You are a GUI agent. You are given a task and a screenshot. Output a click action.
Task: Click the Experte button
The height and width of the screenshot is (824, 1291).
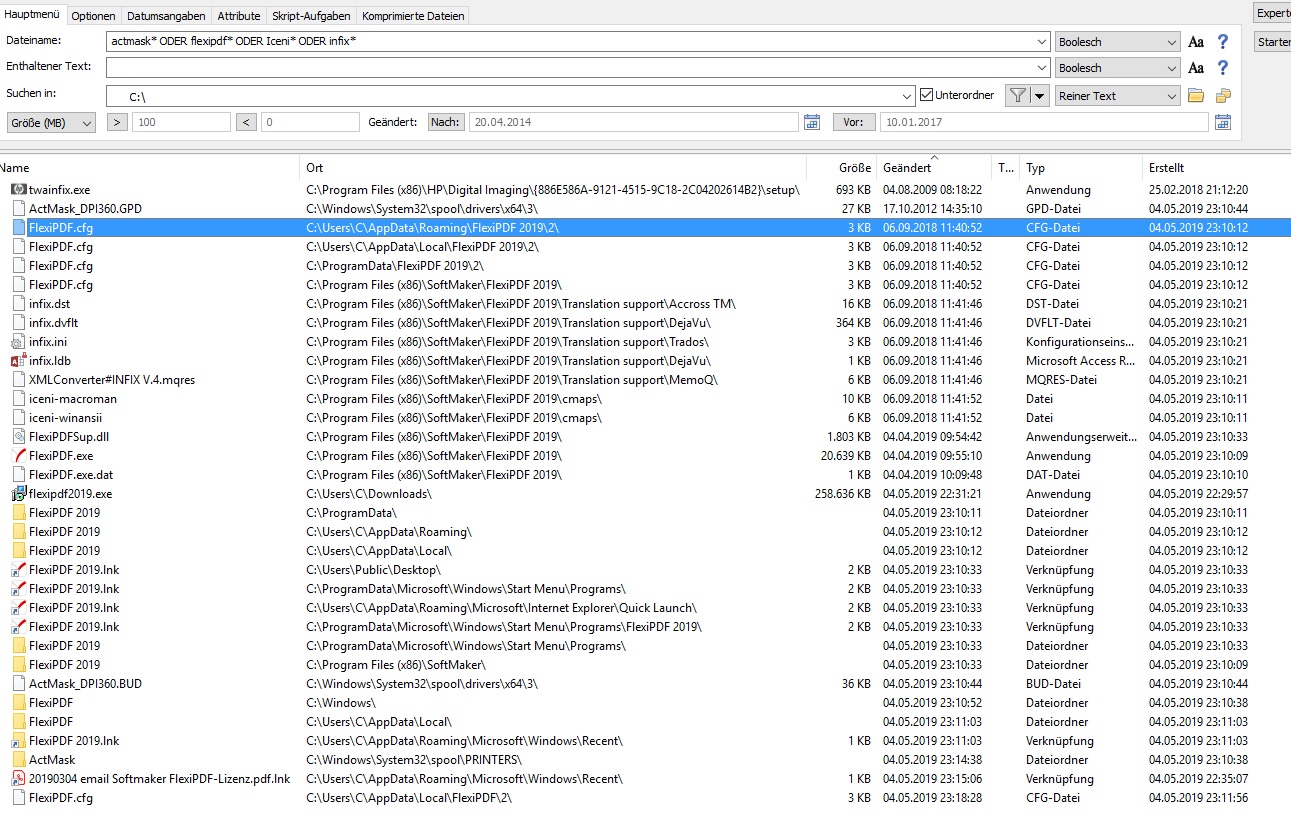tap(1272, 13)
